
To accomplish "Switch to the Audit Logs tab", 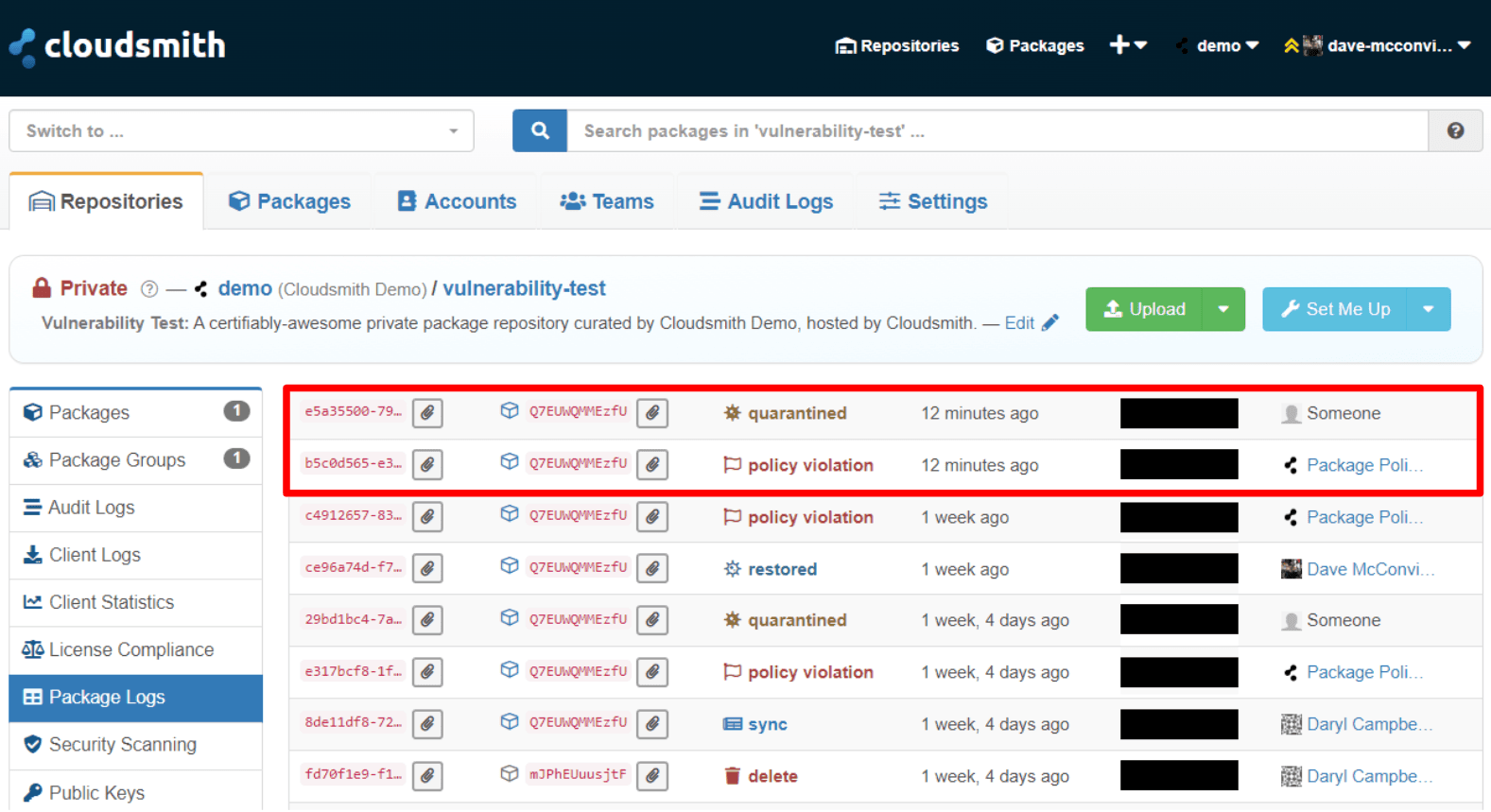I will point(766,201).
